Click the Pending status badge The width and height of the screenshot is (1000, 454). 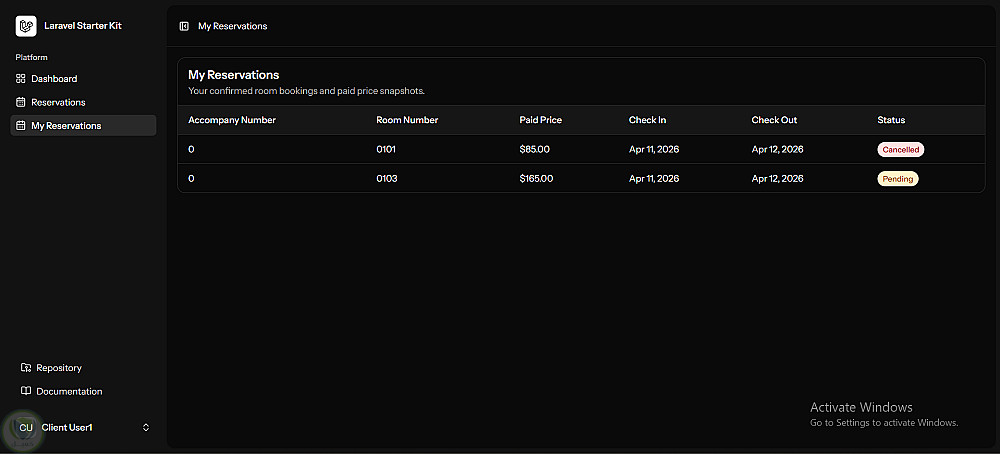tap(897, 179)
